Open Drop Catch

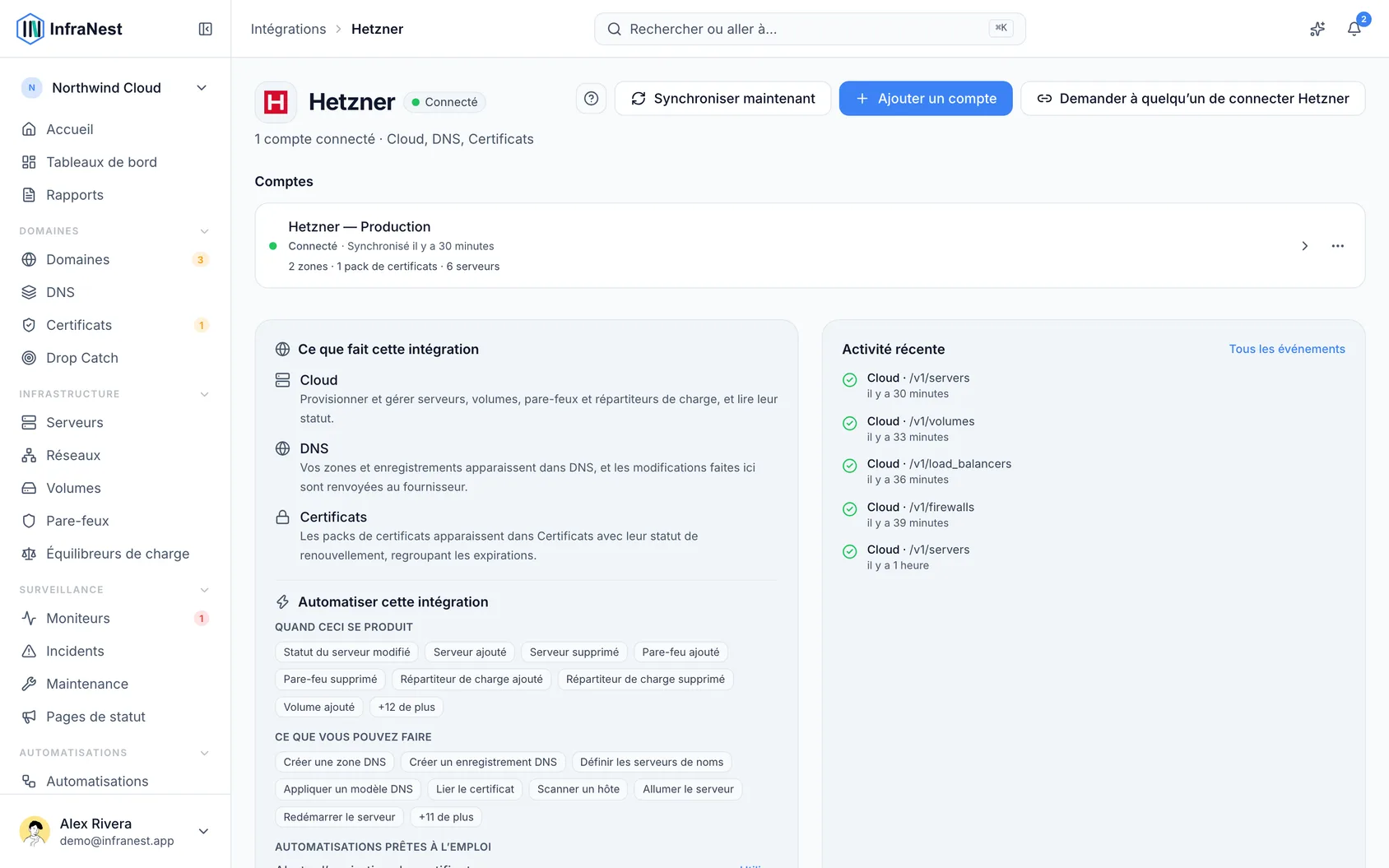pos(115,358)
